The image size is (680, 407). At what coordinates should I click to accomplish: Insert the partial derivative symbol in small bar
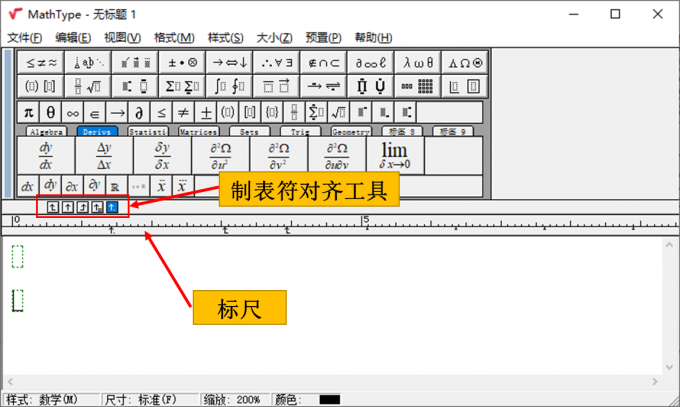[139, 113]
